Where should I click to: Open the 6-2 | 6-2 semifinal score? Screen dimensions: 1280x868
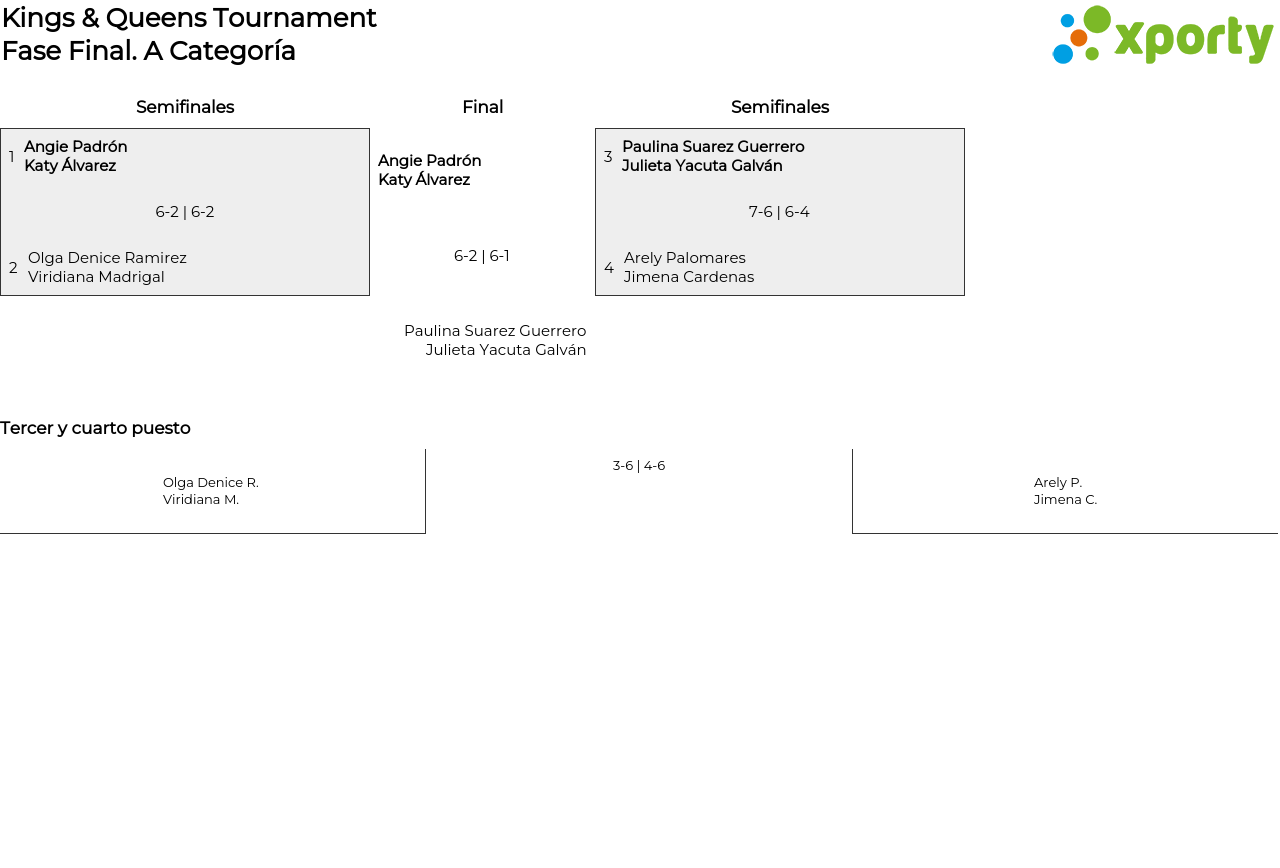pyautogui.click(x=185, y=212)
